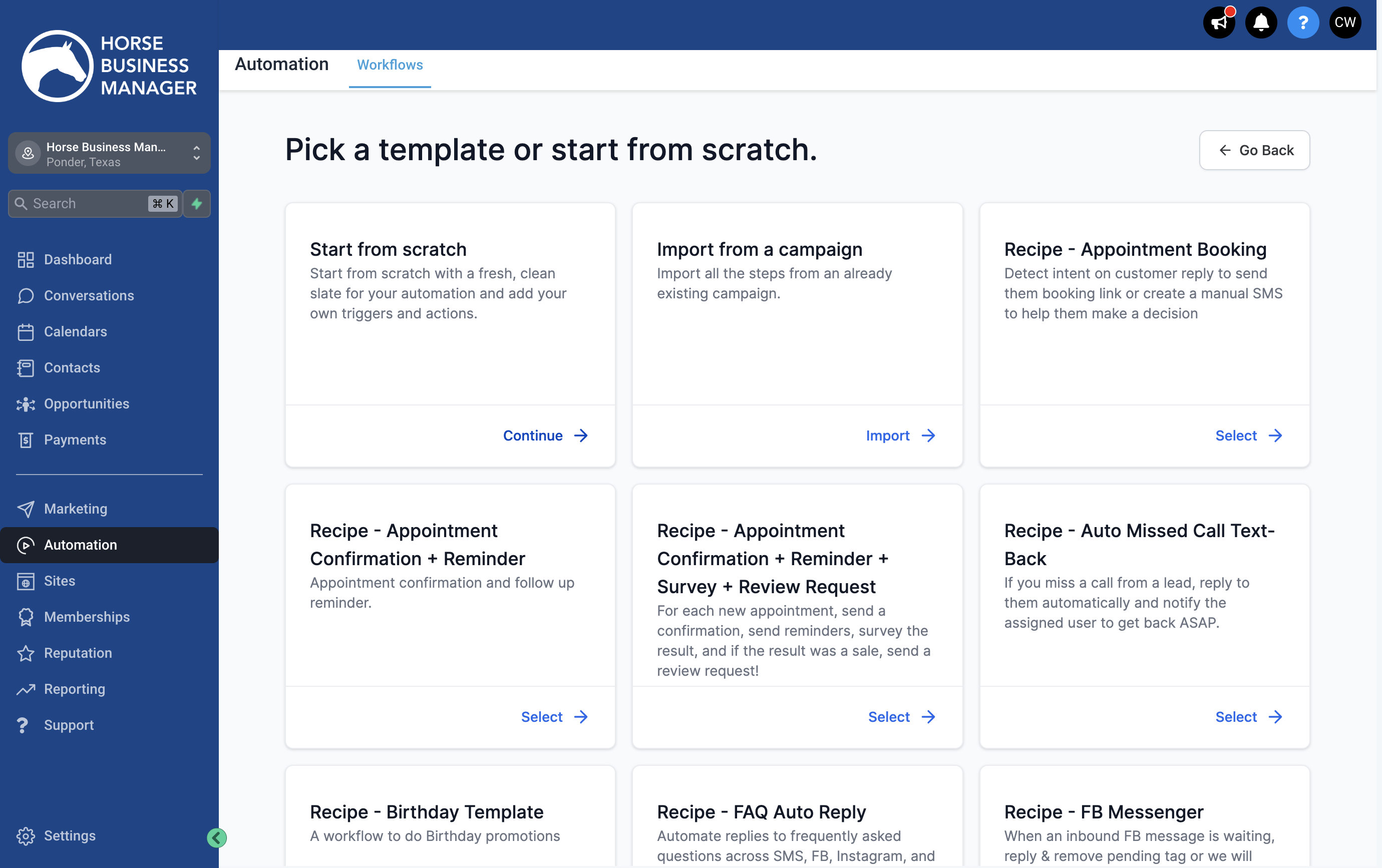Click the Go Back button
Image resolution: width=1382 pixels, height=868 pixels.
pyautogui.click(x=1254, y=150)
